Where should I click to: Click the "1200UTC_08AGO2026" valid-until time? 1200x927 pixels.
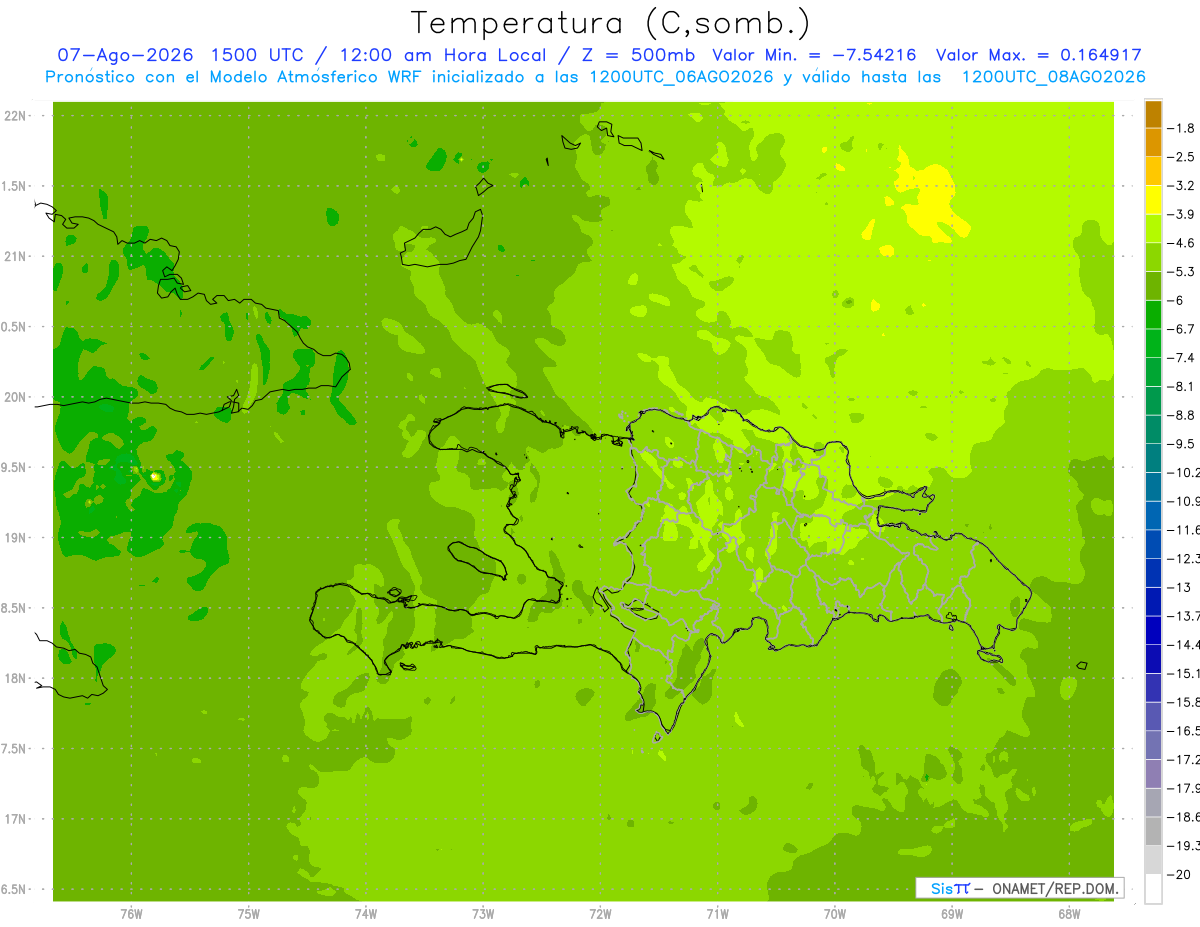pos(1053,77)
